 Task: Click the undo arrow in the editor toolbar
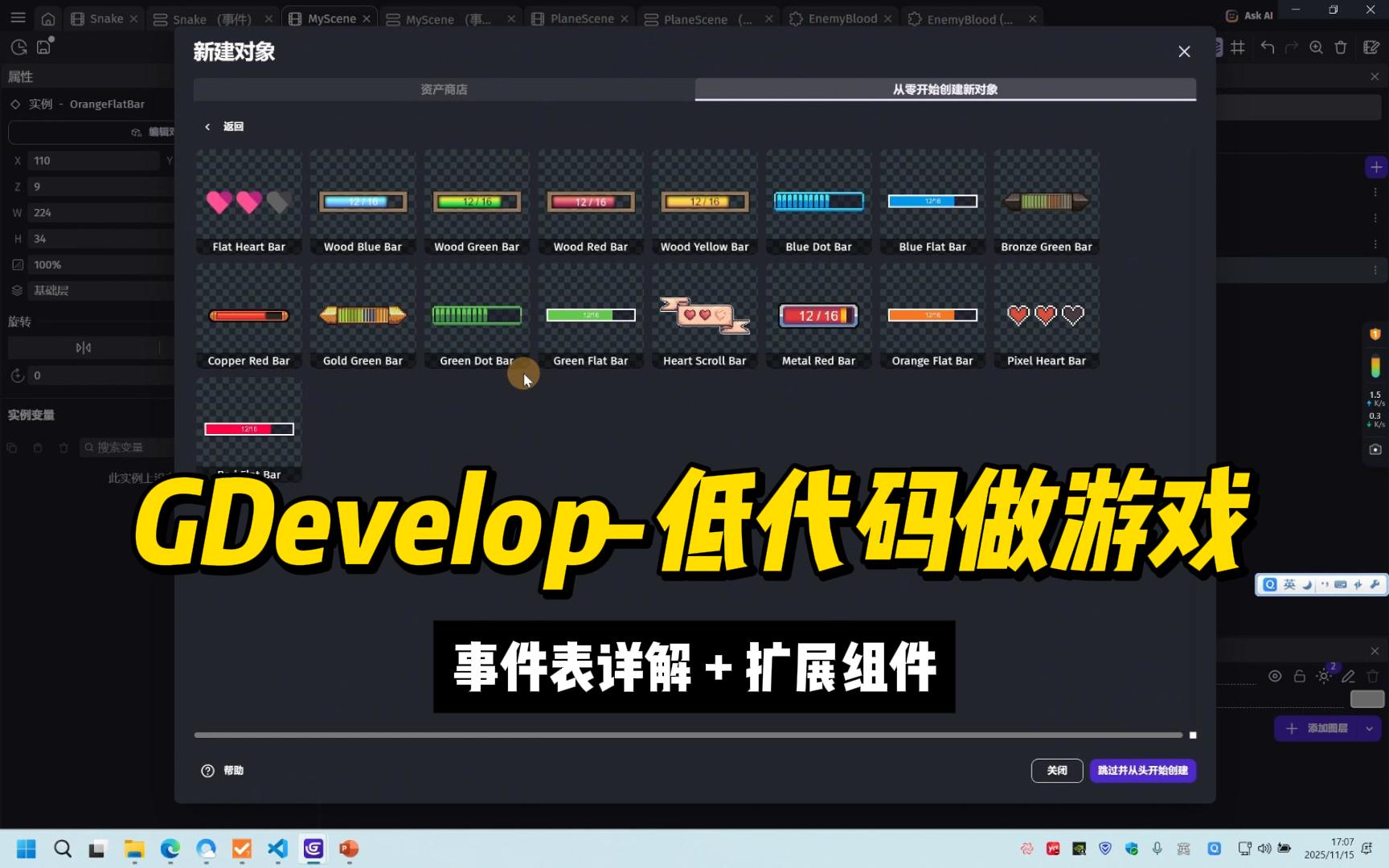coord(1268,47)
